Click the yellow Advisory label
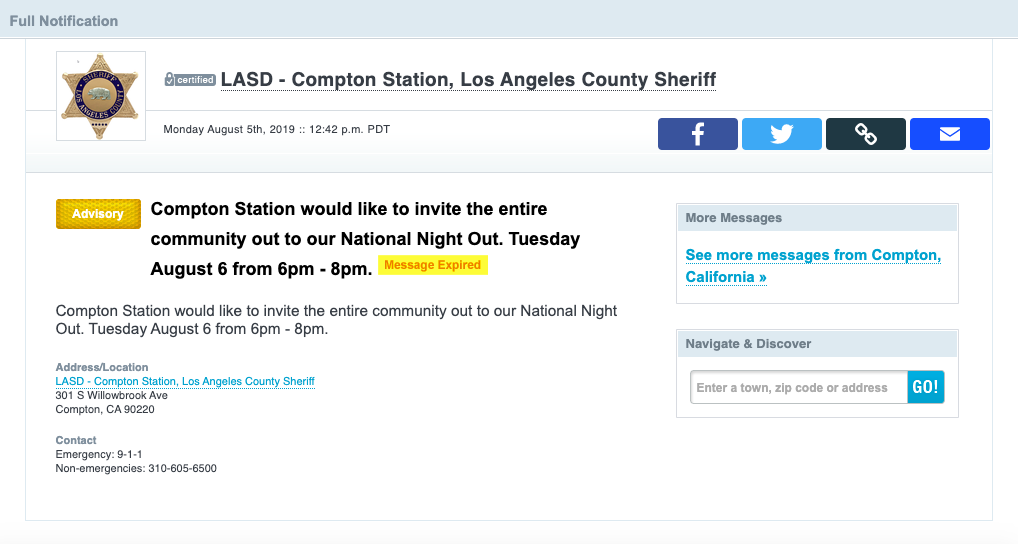This screenshot has width=1018, height=544. (x=98, y=214)
